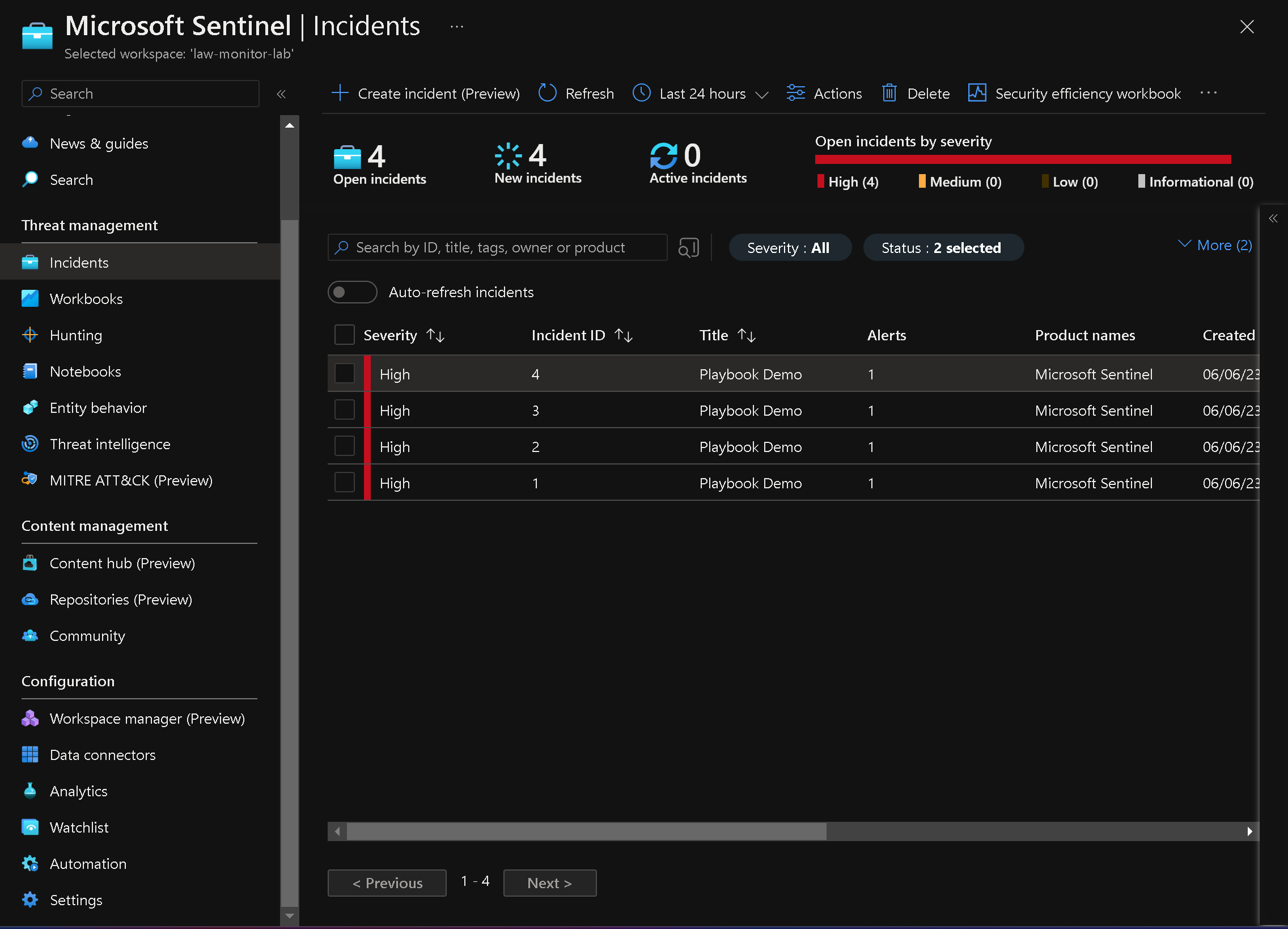Click the Watchlist icon
This screenshot has height=929, width=1288.
(x=30, y=827)
